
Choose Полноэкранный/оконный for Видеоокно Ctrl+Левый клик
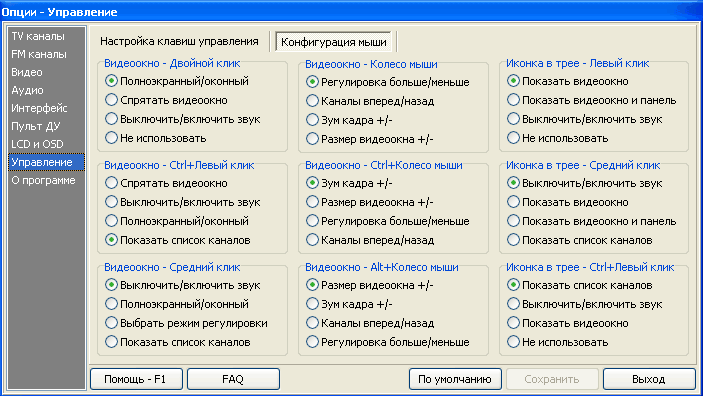point(177,221)
